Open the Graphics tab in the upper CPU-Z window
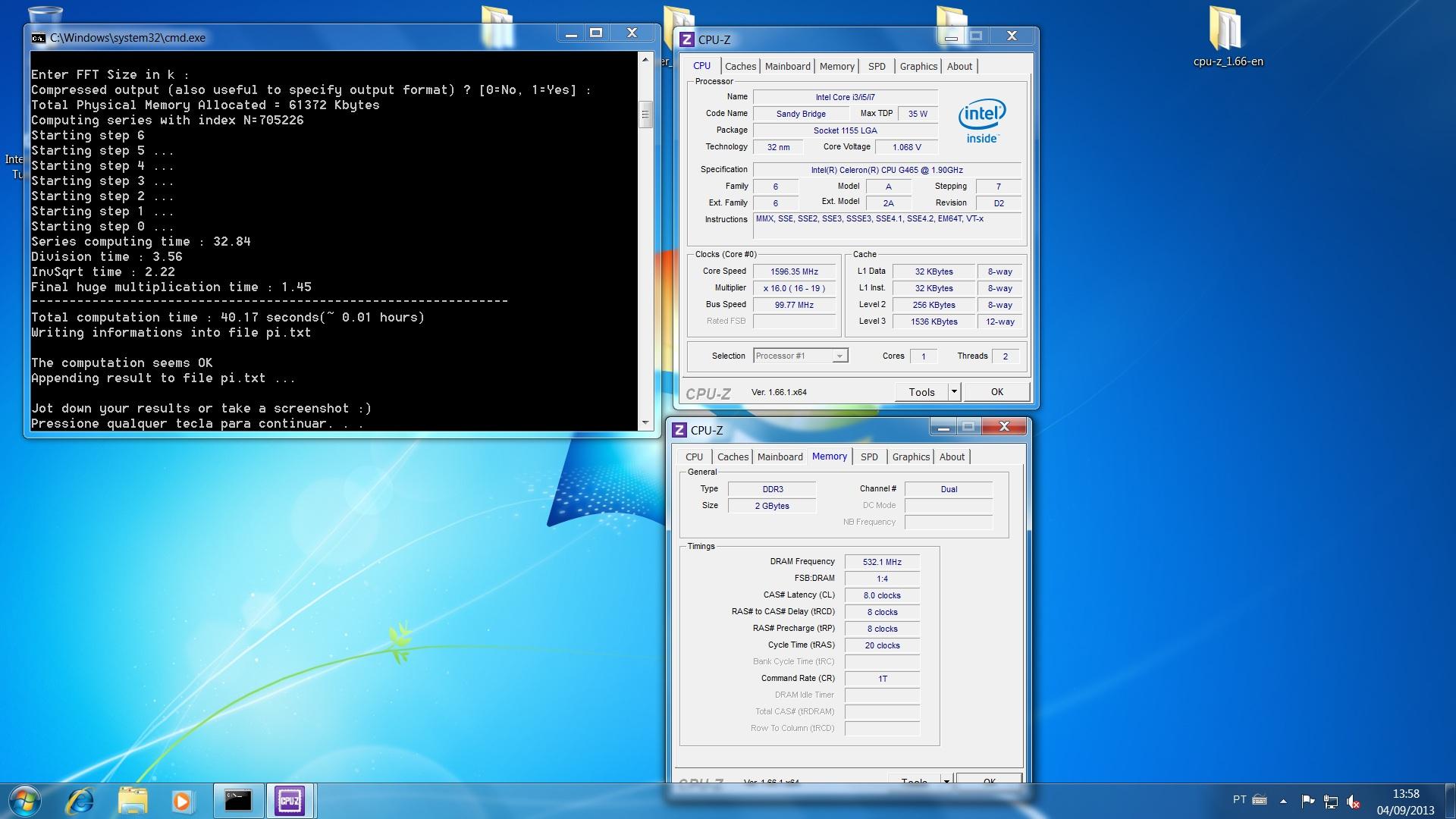Image resolution: width=1456 pixels, height=819 pixels. [x=918, y=67]
